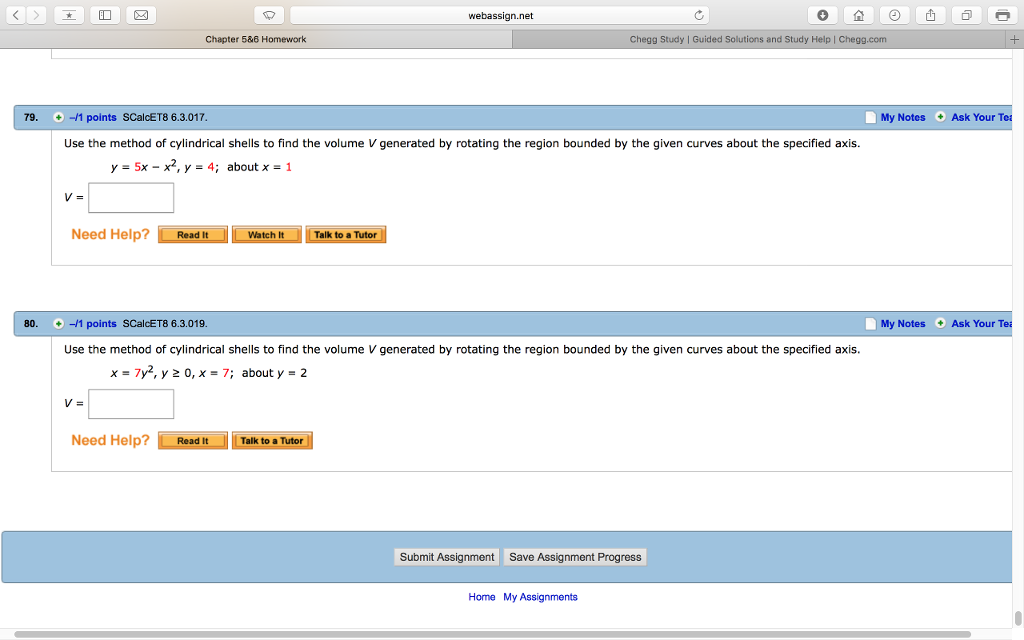
Task: Submit the assignment
Action: pos(446,557)
